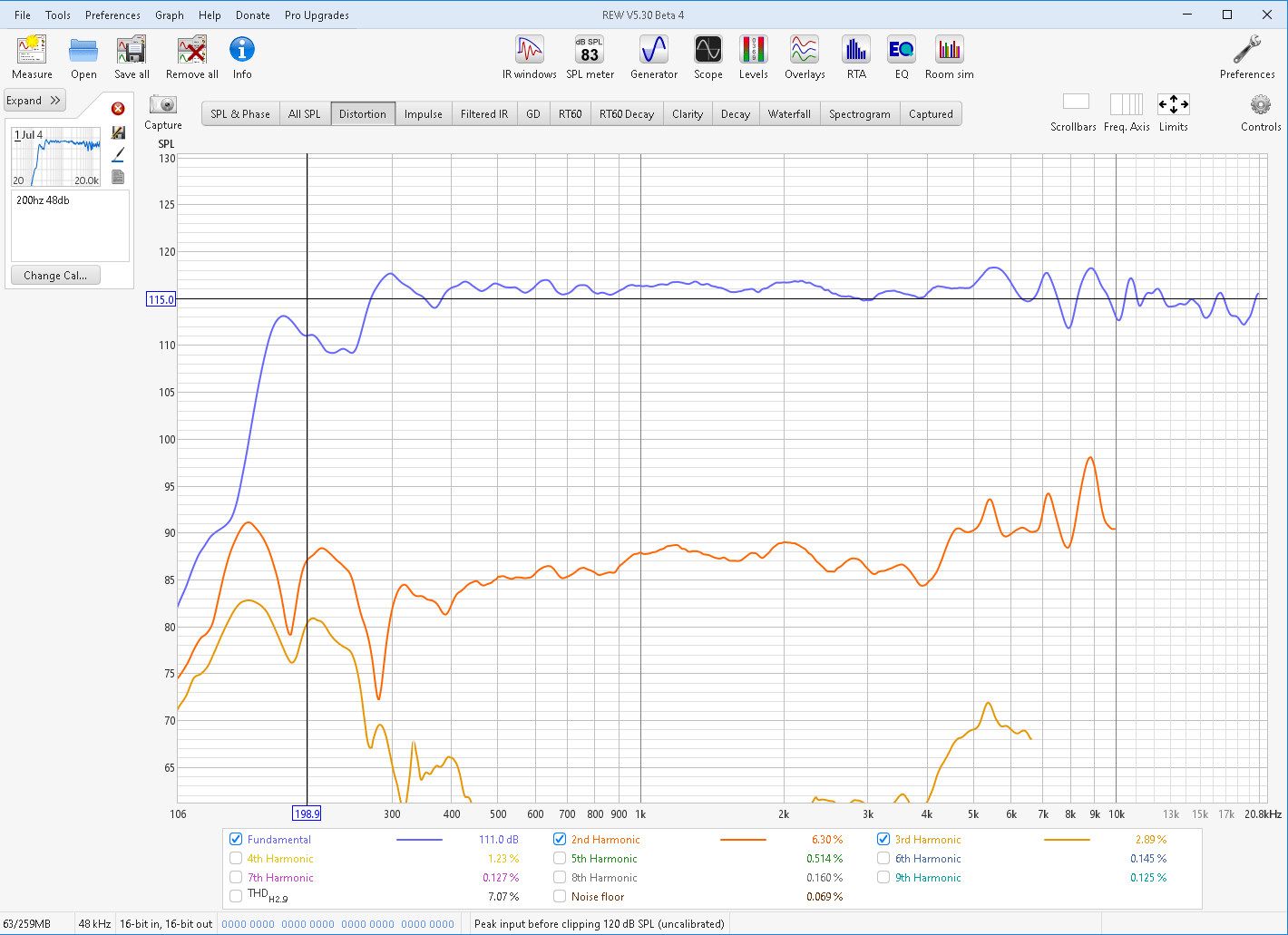Enable the 8th Harmonic trace

(560, 877)
